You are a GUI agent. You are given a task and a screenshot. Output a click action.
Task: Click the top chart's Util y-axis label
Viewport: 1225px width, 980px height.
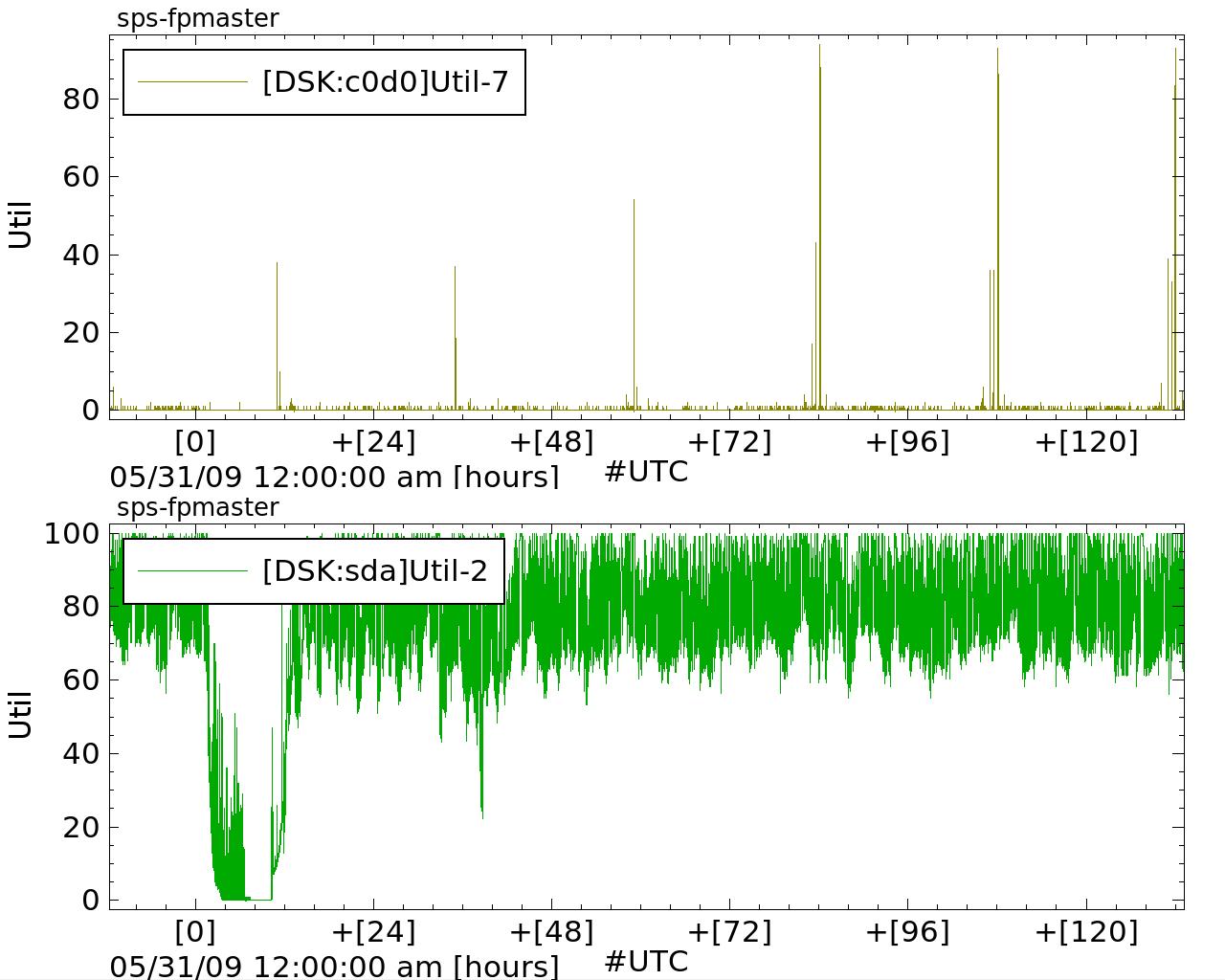click(21, 225)
